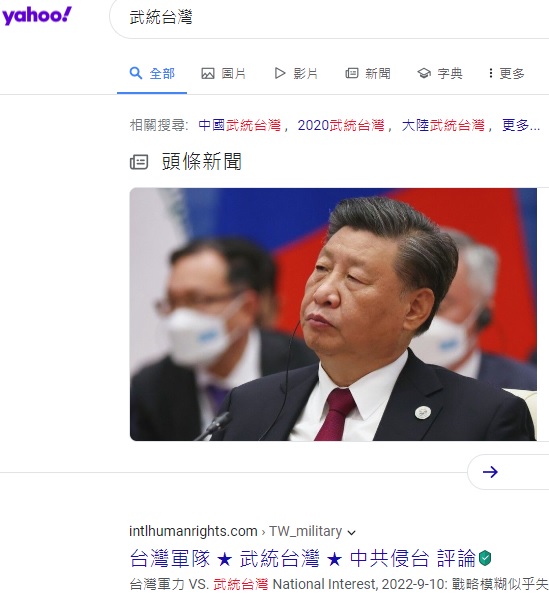This screenshot has width=549, height=594.
Task: Open related search 中國武統台灣
Action: pos(239,125)
